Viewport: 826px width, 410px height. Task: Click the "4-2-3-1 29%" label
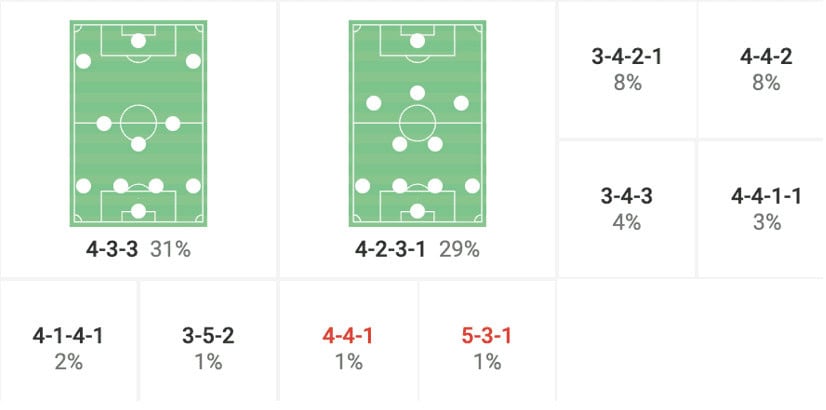(417, 249)
